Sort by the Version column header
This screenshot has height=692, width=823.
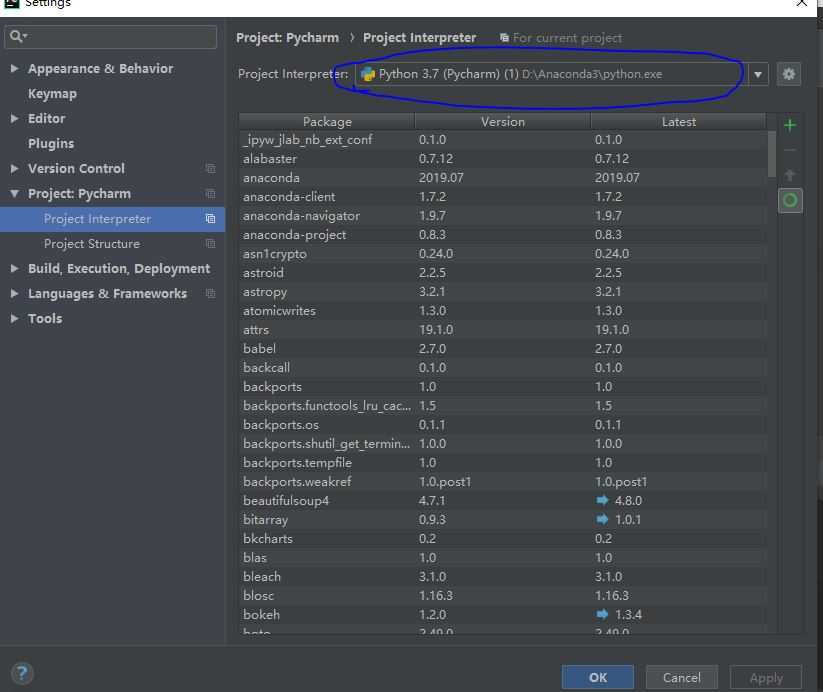click(x=503, y=122)
